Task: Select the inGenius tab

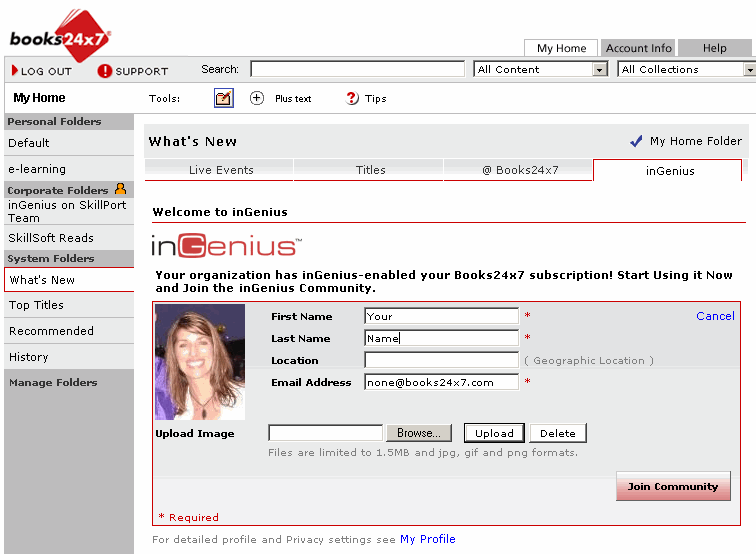Action: [x=668, y=171]
